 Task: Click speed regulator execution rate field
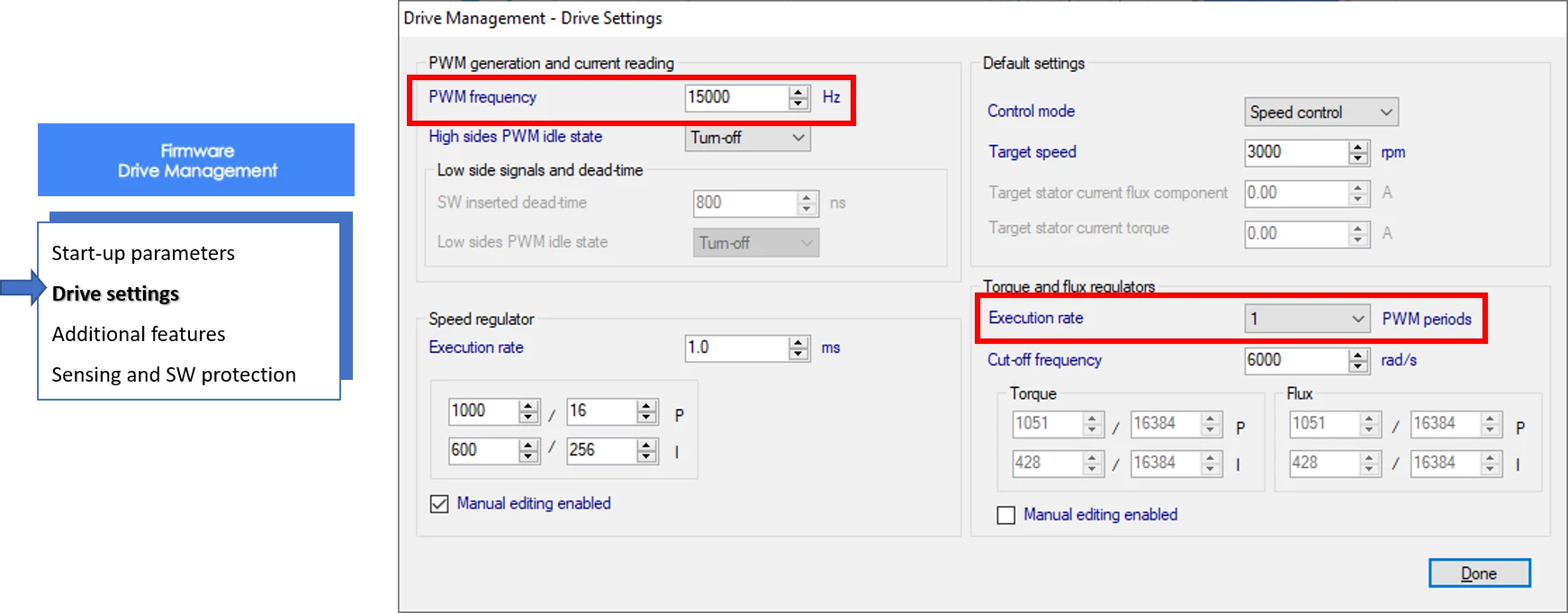click(736, 348)
